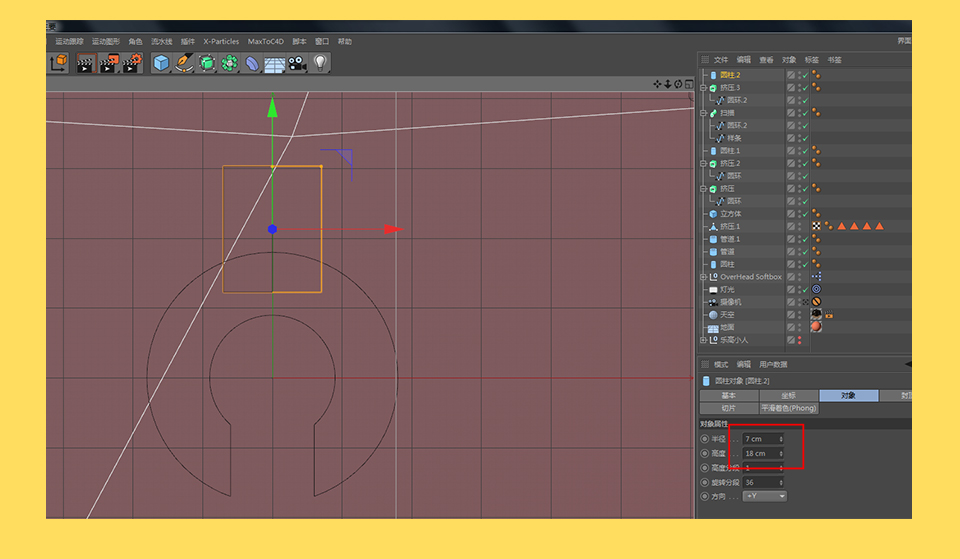Click viewport rotate navigation icon

click(678, 84)
